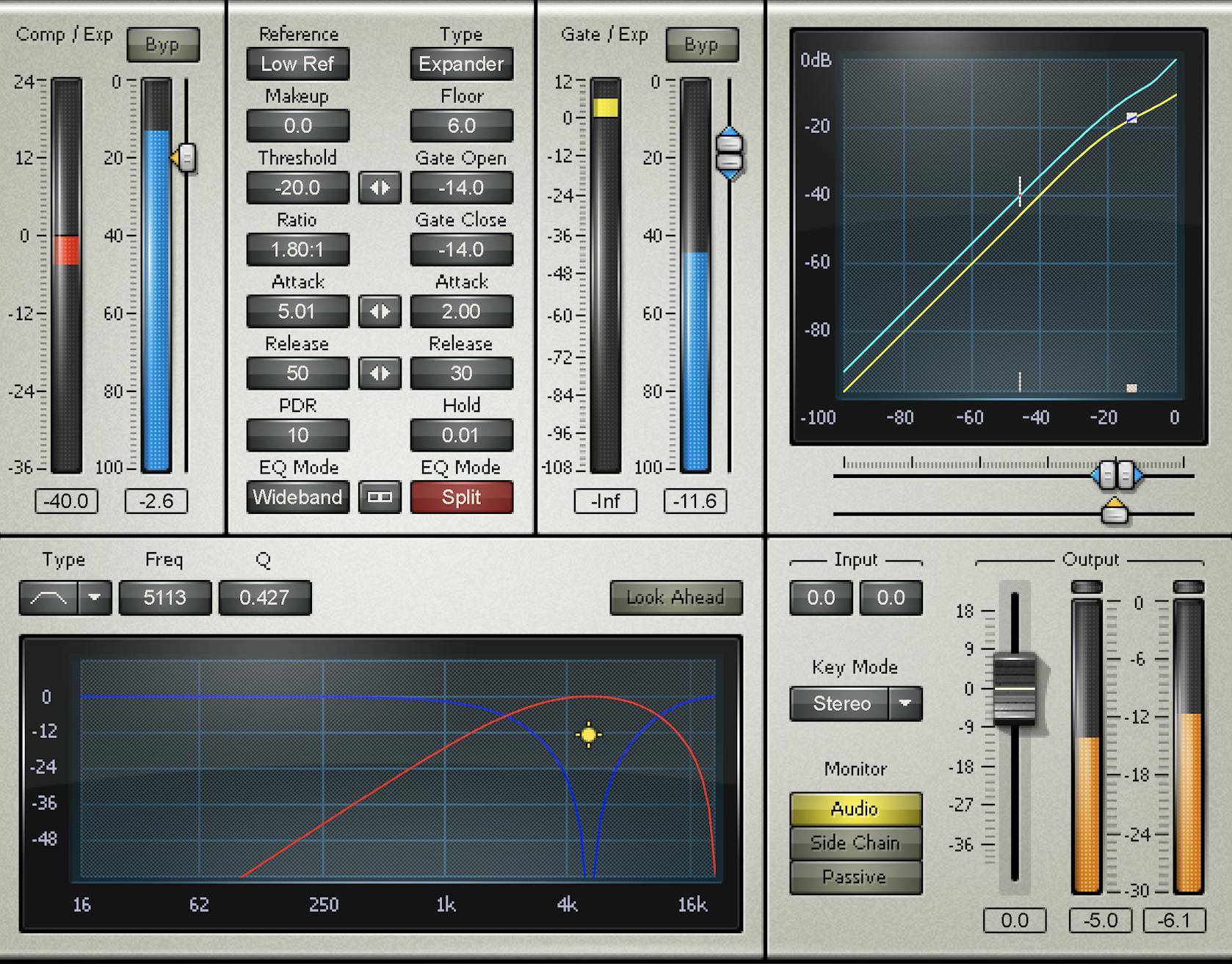Open the Key Mode dropdown showing Stereo
Image resolution: width=1232 pixels, height=964 pixels.
pos(907,704)
